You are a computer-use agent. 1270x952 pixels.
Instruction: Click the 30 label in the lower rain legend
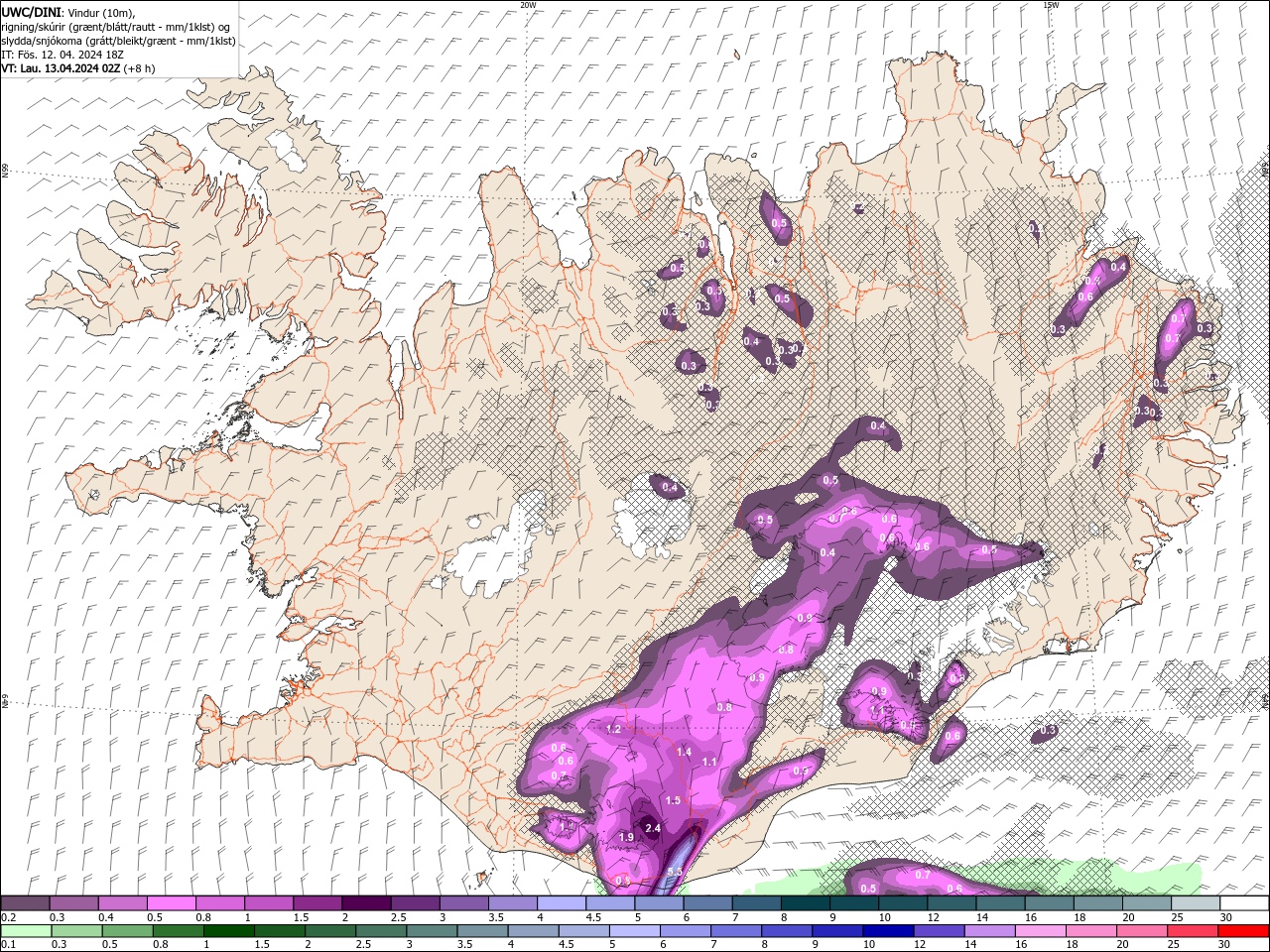click(1225, 945)
